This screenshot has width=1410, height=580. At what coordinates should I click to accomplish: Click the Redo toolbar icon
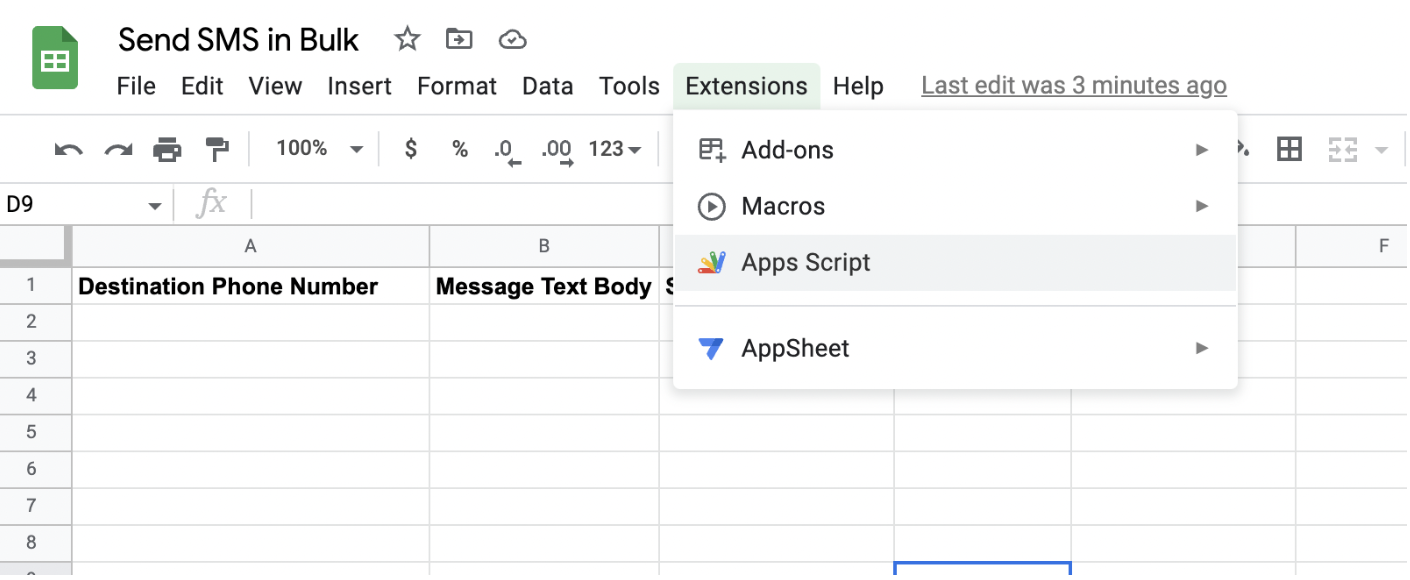pos(118,150)
